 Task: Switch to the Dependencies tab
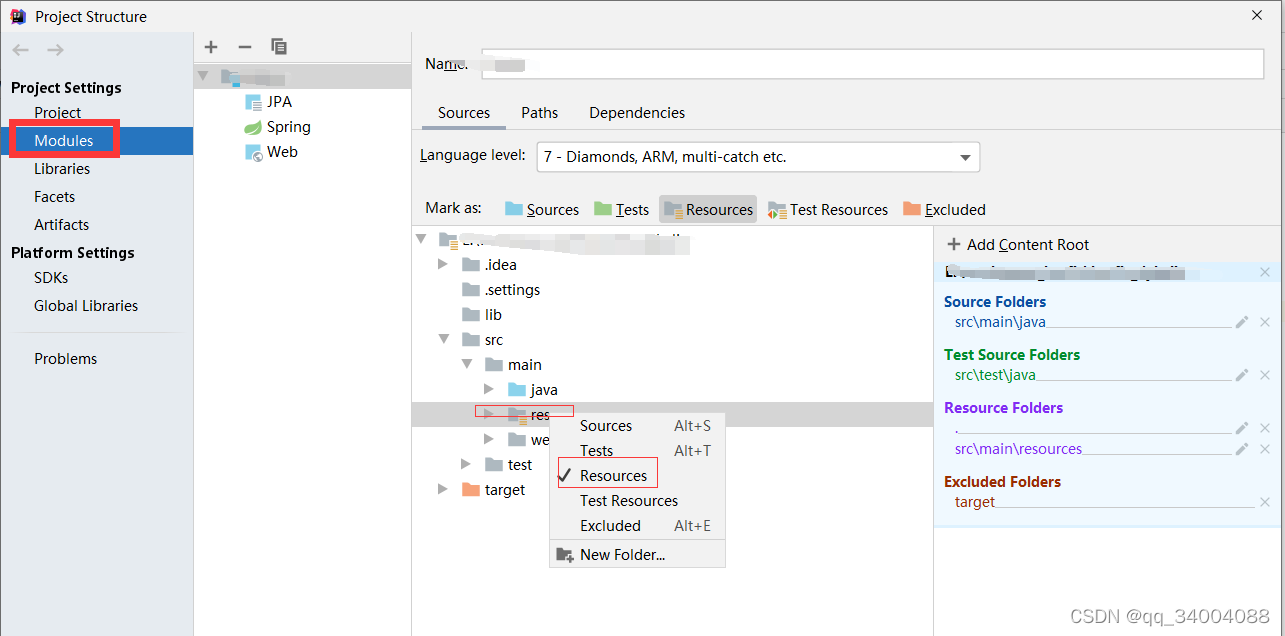pyautogui.click(x=636, y=112)
